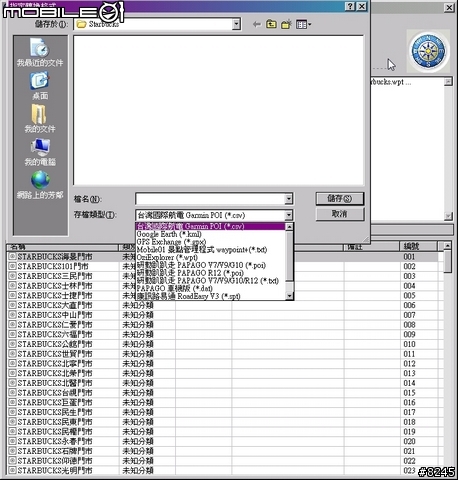The height and width of the screenshot is (480, 458).
Task: Click waypoint icon beside STARBUCKS永春門市
Action: (x=12, y=441)
